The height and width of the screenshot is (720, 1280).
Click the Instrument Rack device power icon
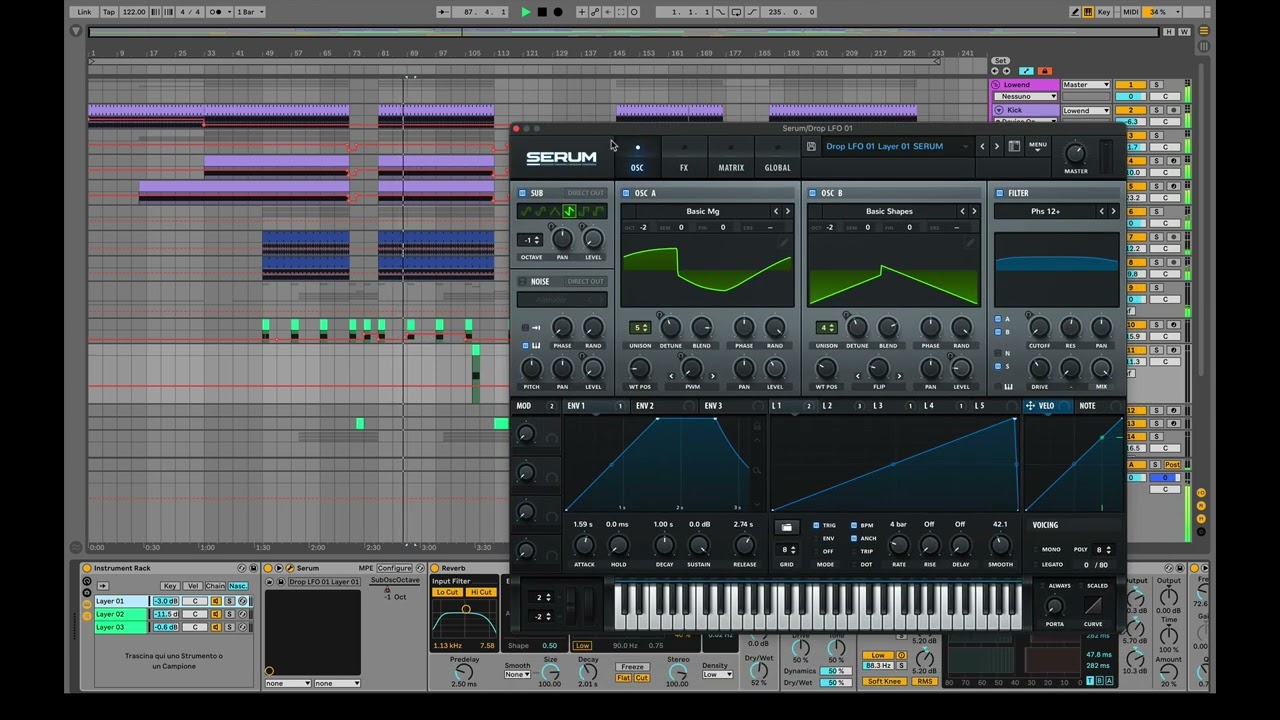pos(87,568)
